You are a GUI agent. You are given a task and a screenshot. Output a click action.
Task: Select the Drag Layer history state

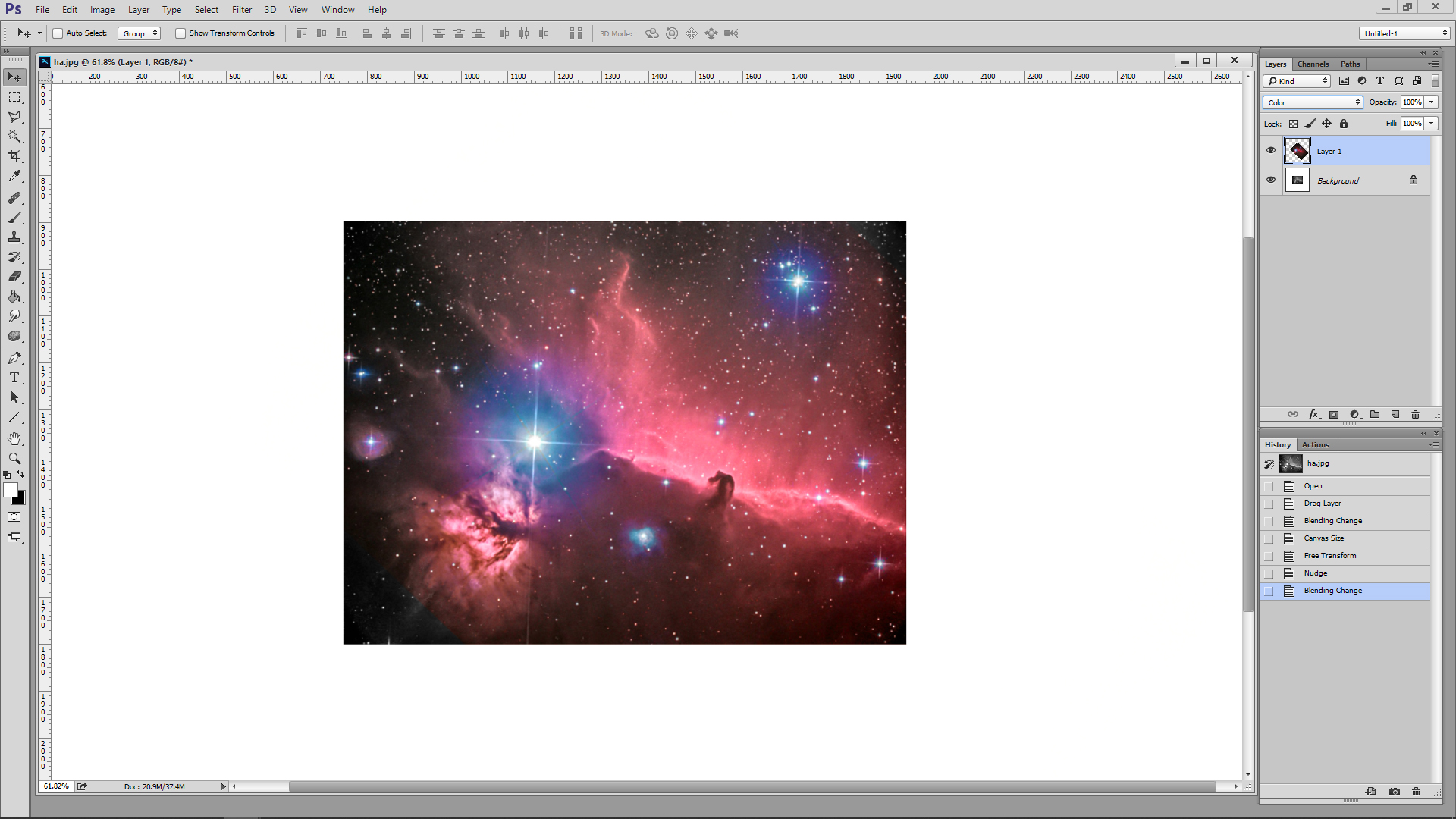[x=1345, y=504]
